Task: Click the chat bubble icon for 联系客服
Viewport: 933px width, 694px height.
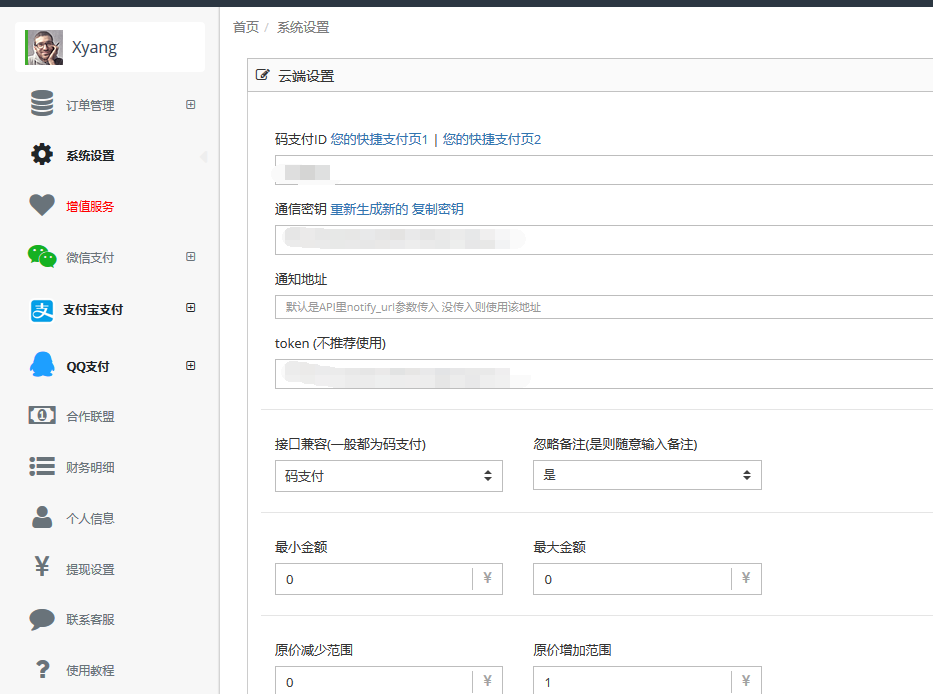Action: (x=42, y=619)
